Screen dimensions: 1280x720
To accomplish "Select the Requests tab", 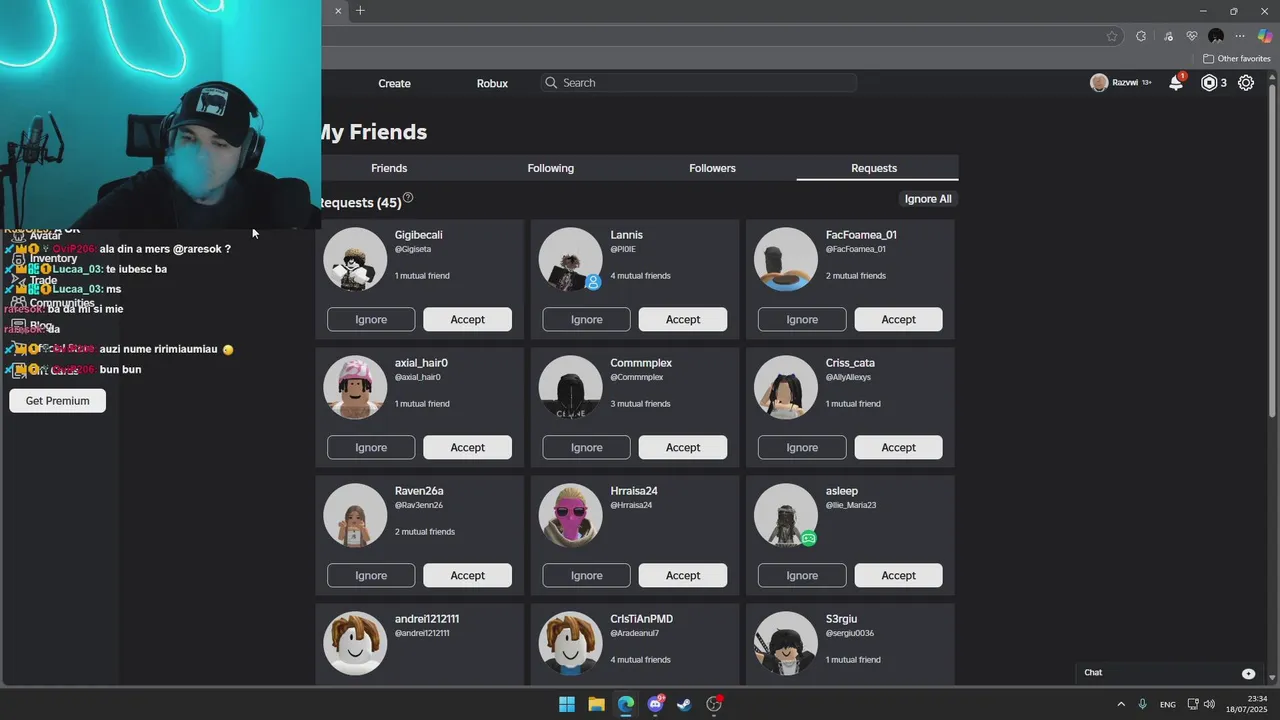I will (874, 168).
